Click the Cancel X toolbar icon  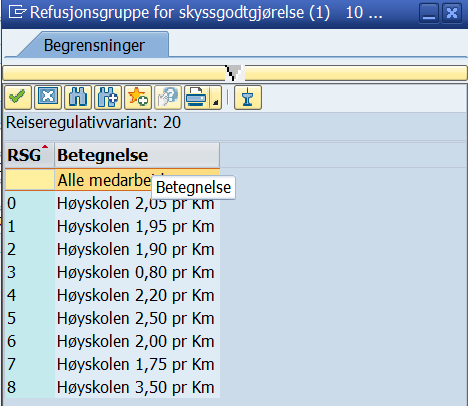pyautogui.click(x=48, y=97)
